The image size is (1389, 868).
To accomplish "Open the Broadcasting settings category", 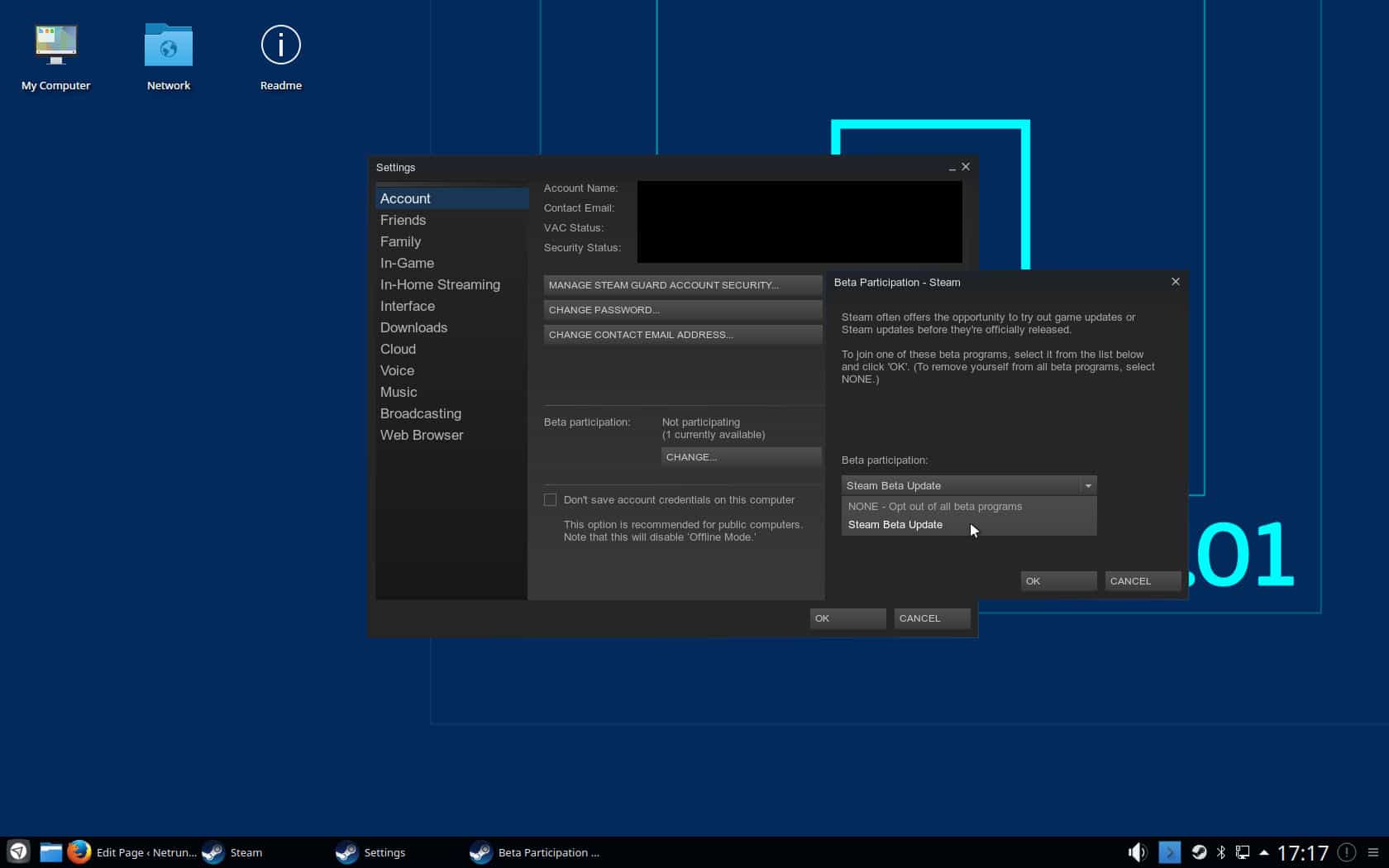I will [x=451, y=413].
